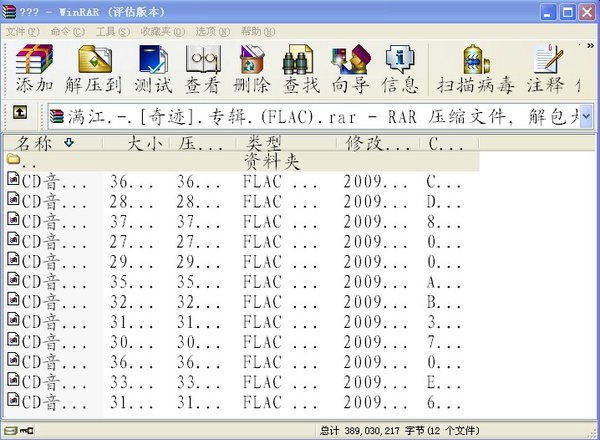Click file icon of row with CRC D...
600x440 pixels.
pos(13,198)
